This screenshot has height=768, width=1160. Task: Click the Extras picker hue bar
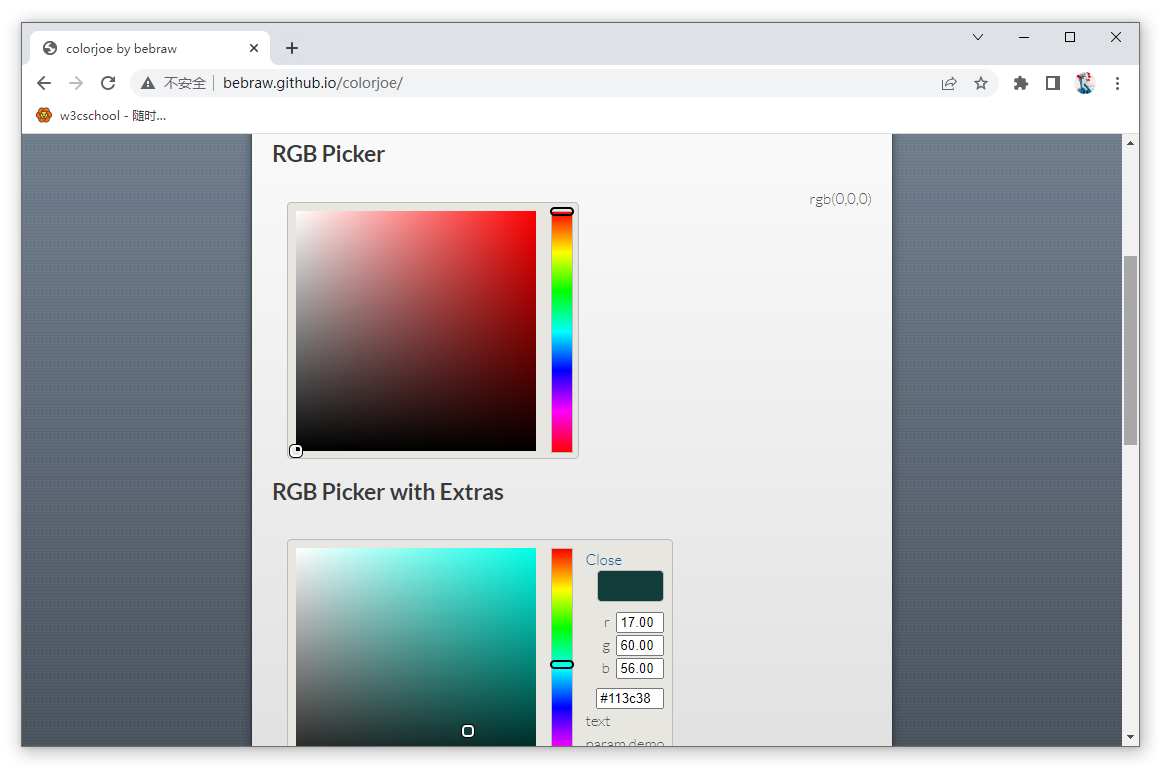[x=562, y=647]
